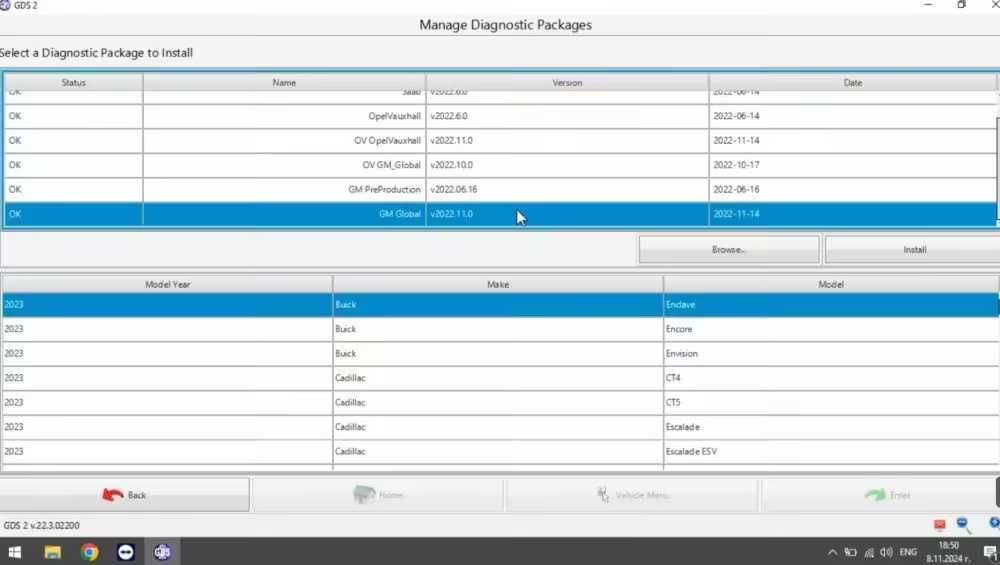Open the Browse file dialog
The image size is (1000, 565).
pos(729,250)
